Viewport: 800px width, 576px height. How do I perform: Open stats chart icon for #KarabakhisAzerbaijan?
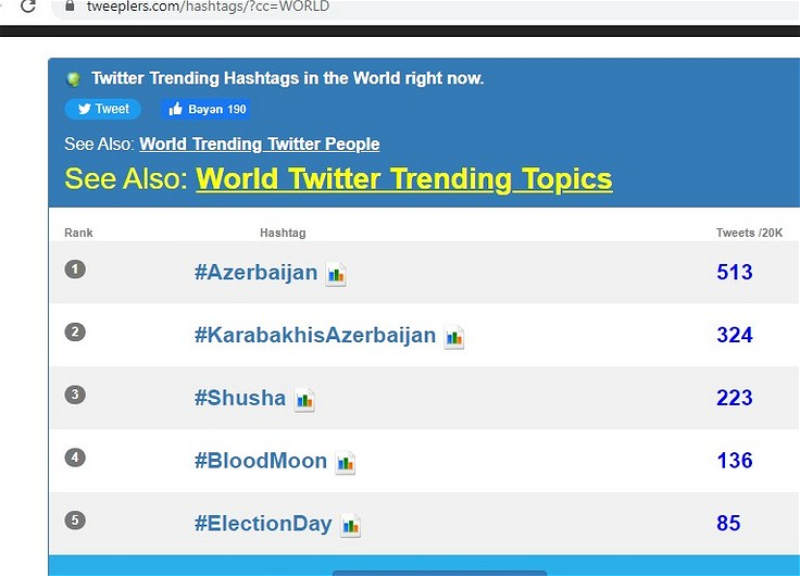[454, 337]
